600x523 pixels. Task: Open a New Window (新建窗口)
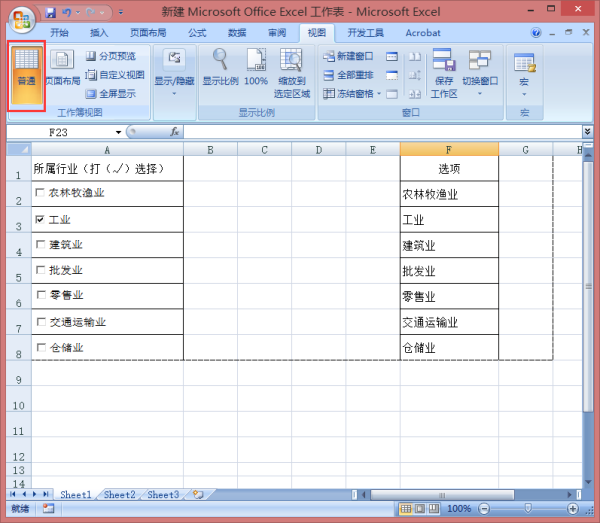348,56
